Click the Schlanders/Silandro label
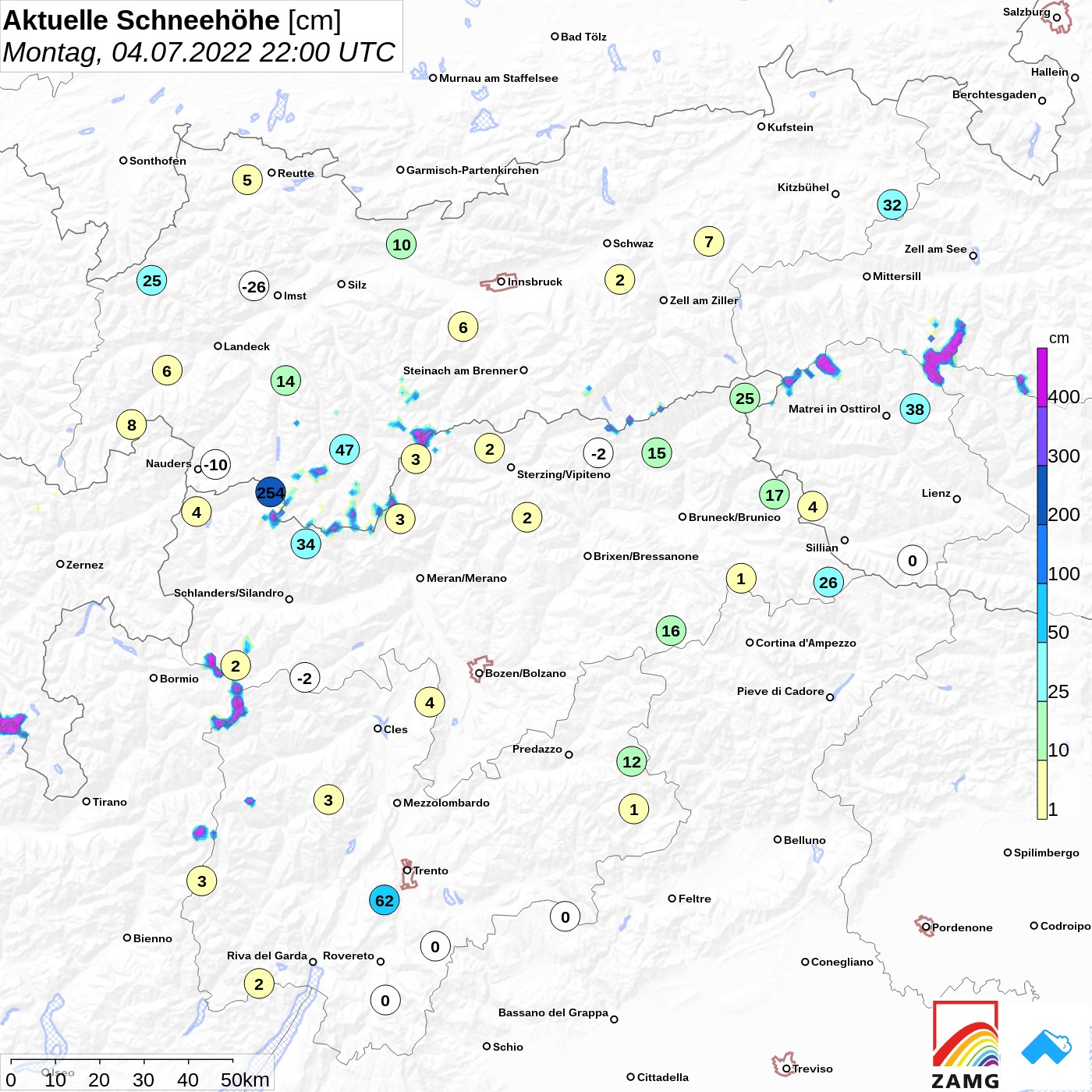Screen dimensions: 1092x1092 229,593
